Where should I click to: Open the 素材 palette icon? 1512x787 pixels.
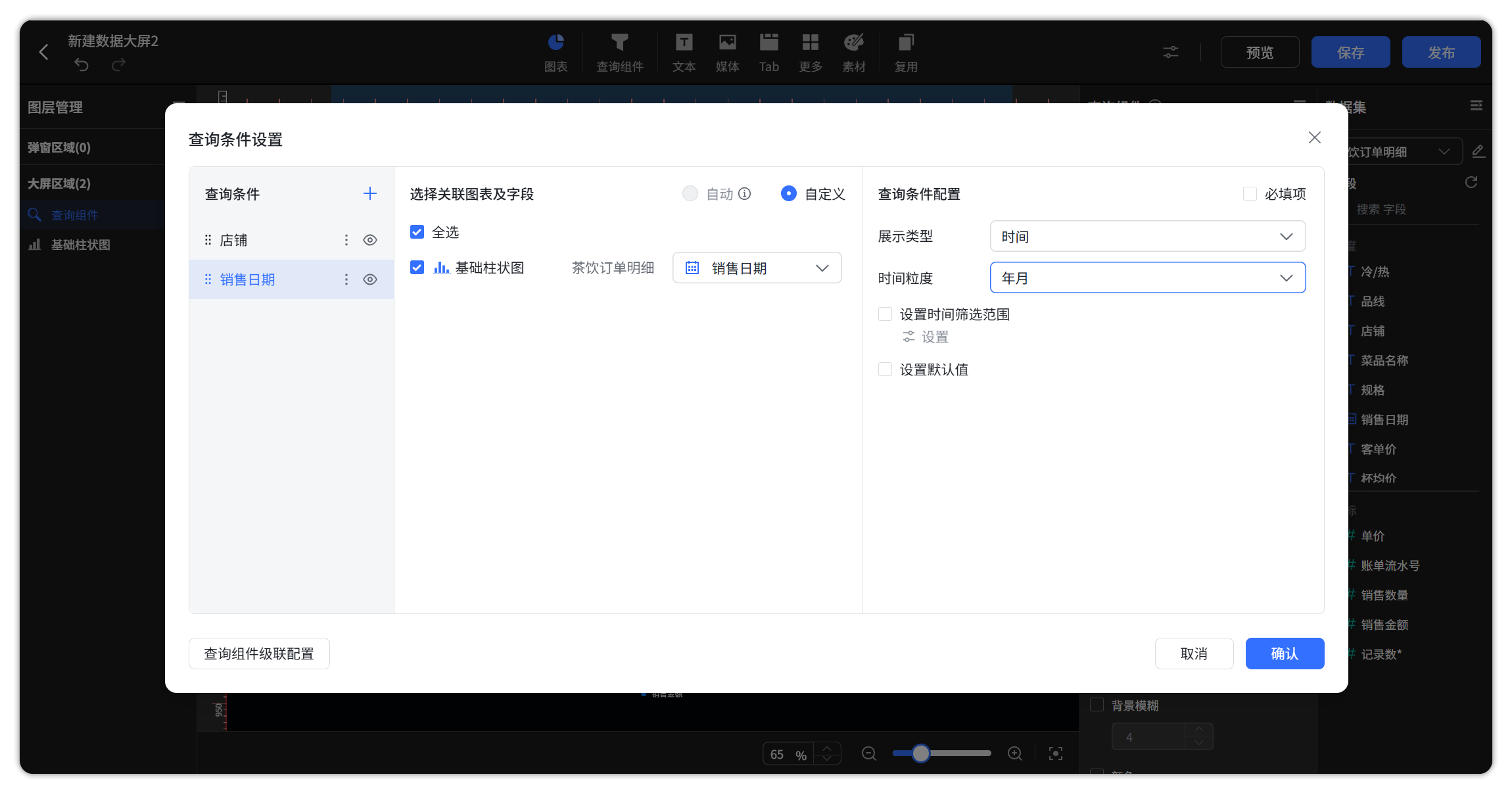(854, 53)
